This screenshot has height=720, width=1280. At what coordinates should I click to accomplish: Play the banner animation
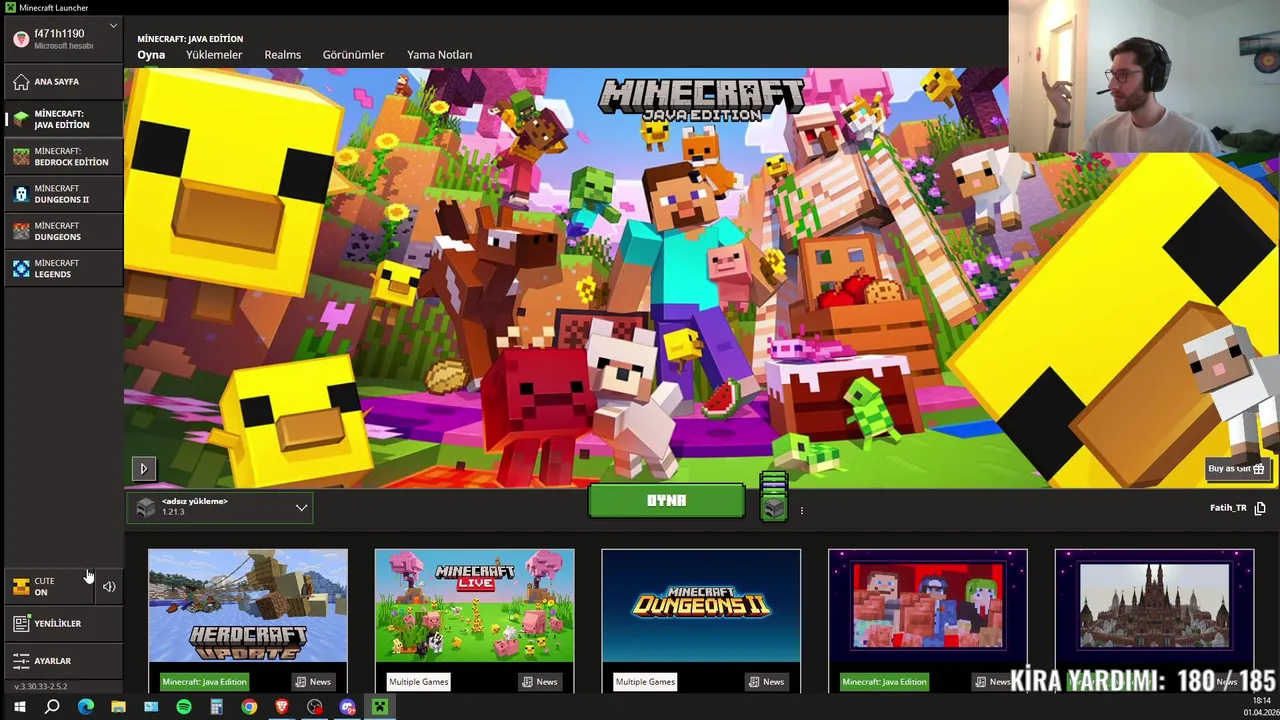click(143, 468)
